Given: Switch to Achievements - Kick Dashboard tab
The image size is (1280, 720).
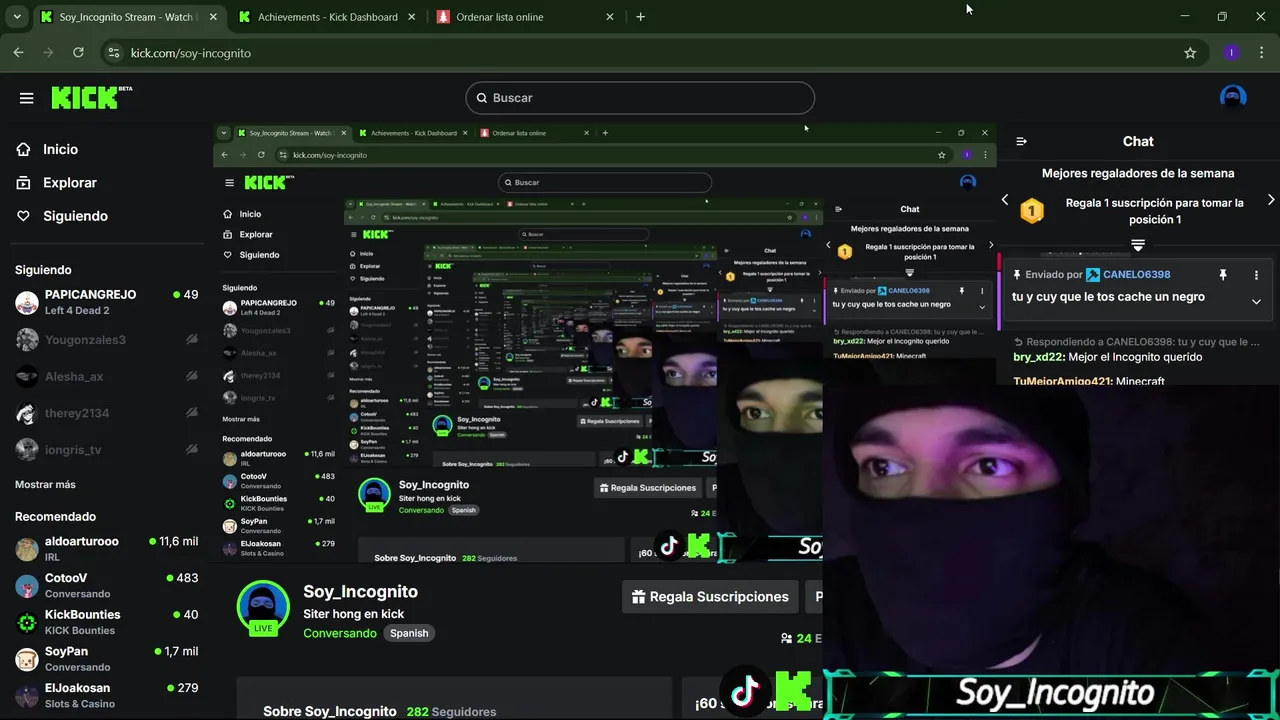Looking at the screenshot, I should [x=328, y=17].
